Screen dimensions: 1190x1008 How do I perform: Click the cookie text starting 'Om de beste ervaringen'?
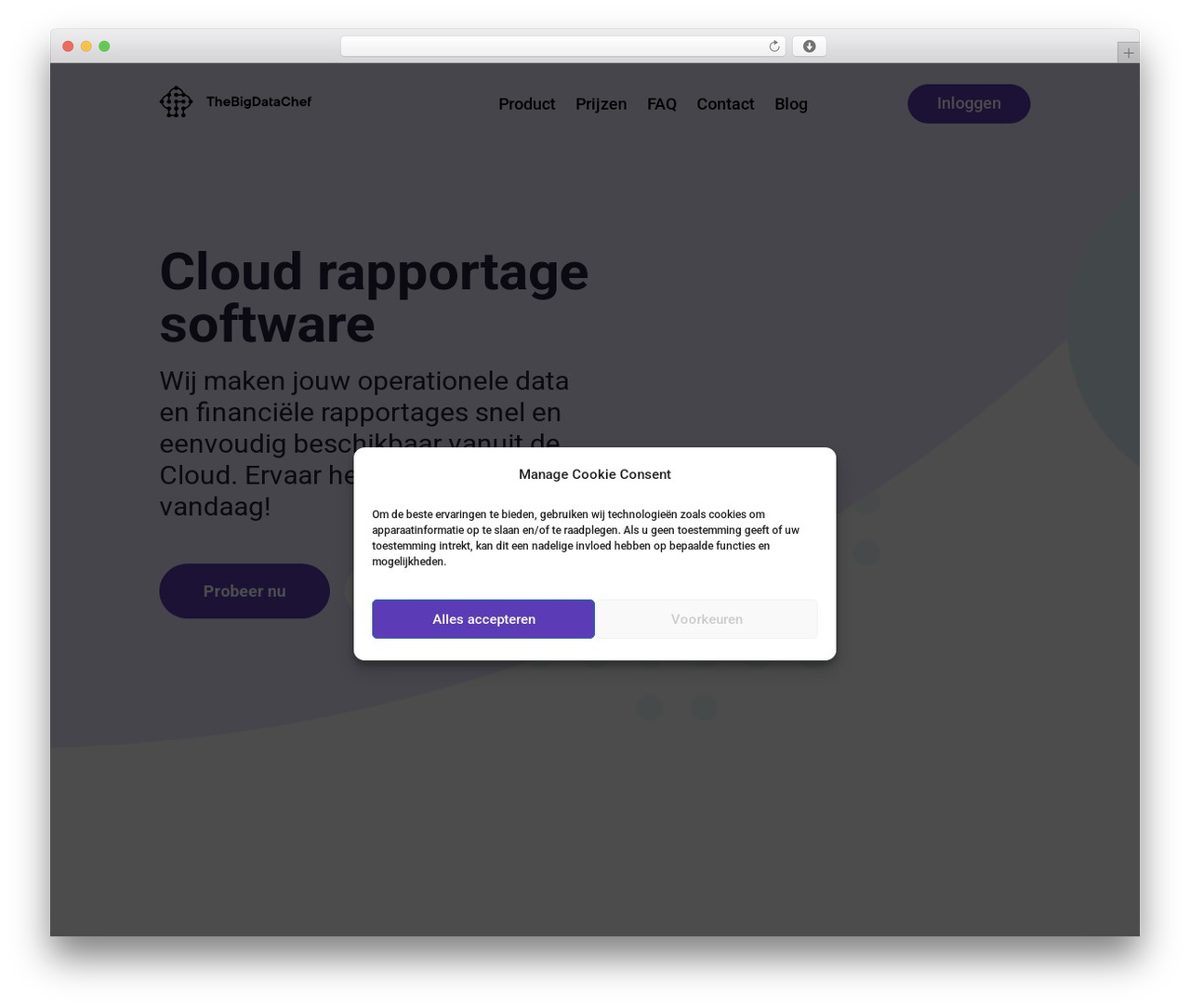click(586, 537)
